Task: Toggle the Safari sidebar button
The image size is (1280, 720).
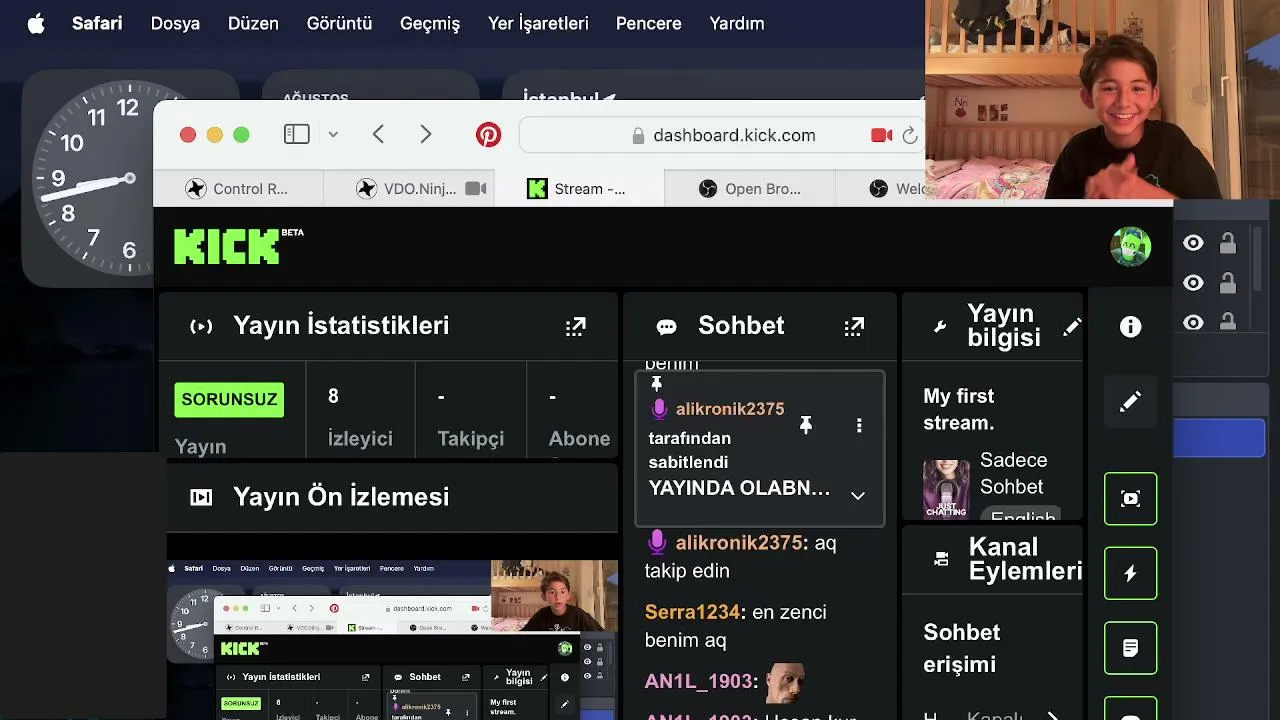Action: (x=297, y=134)
